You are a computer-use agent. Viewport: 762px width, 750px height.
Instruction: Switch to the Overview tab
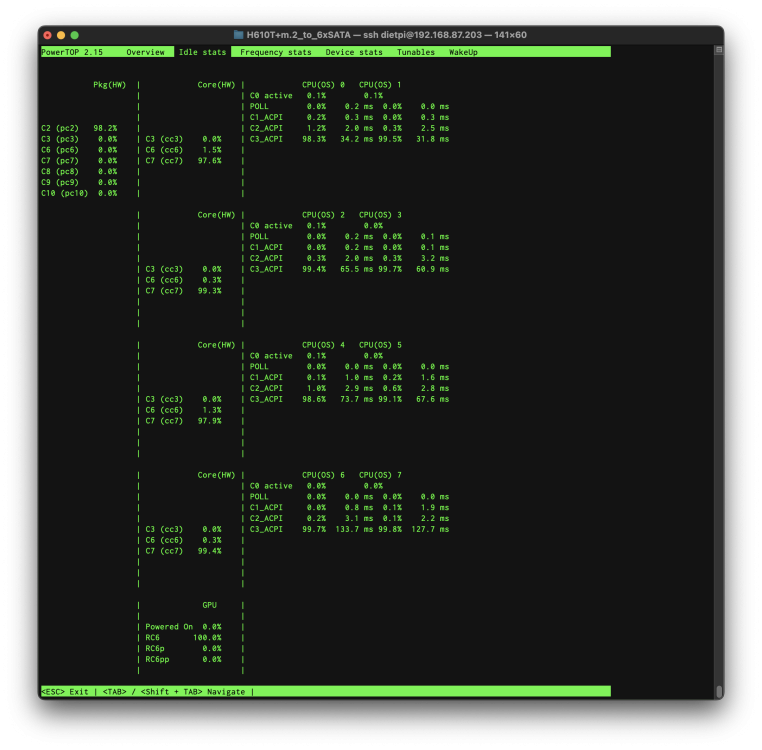[145, 52]
